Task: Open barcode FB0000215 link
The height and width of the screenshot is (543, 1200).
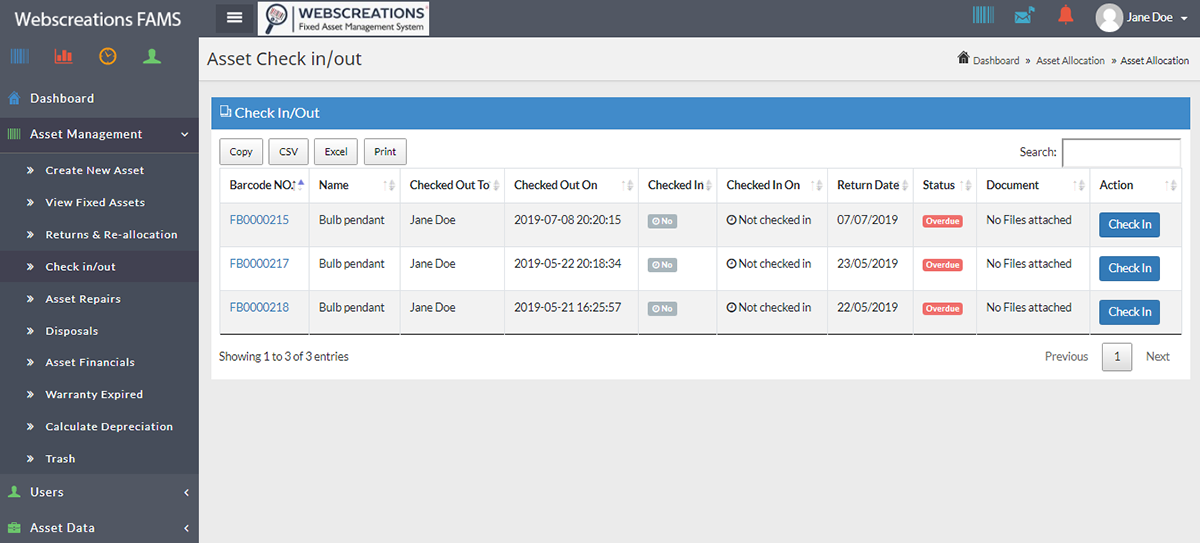Action: click(259, 220)
